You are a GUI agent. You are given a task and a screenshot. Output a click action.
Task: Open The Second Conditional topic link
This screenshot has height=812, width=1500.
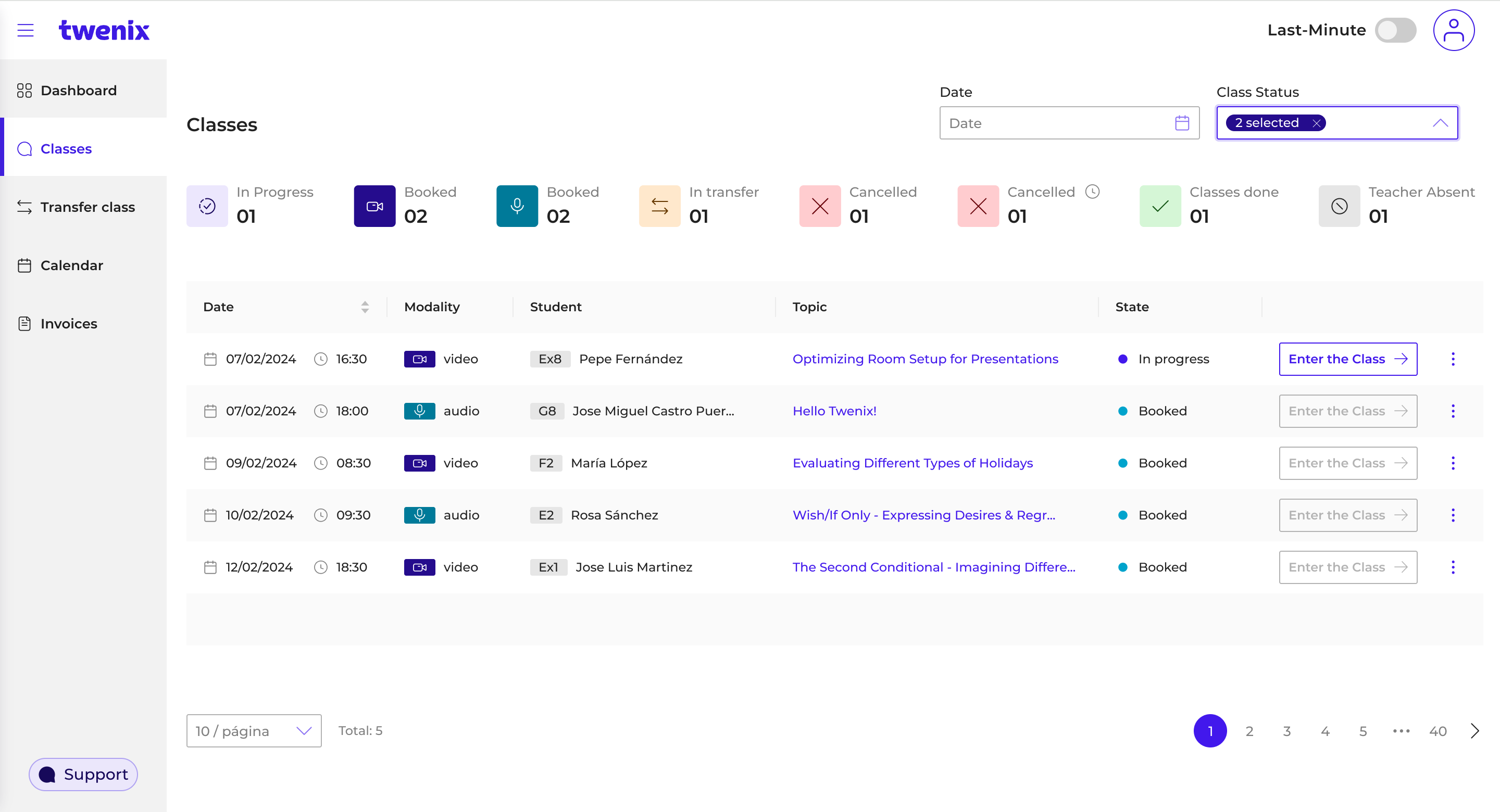pyautogui.click(x=934, y=567)
